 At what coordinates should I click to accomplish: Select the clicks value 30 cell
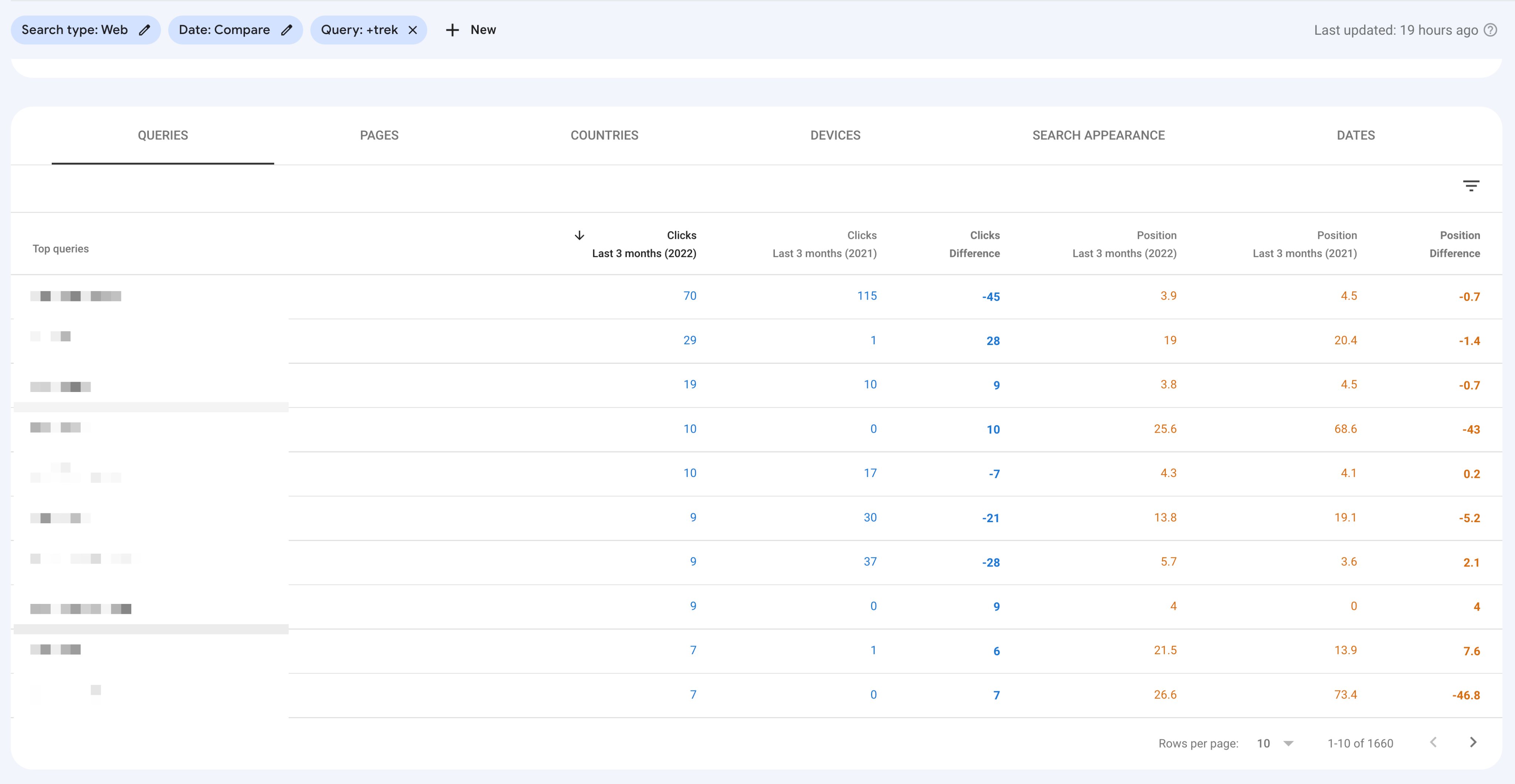click(x=870, y=518)
